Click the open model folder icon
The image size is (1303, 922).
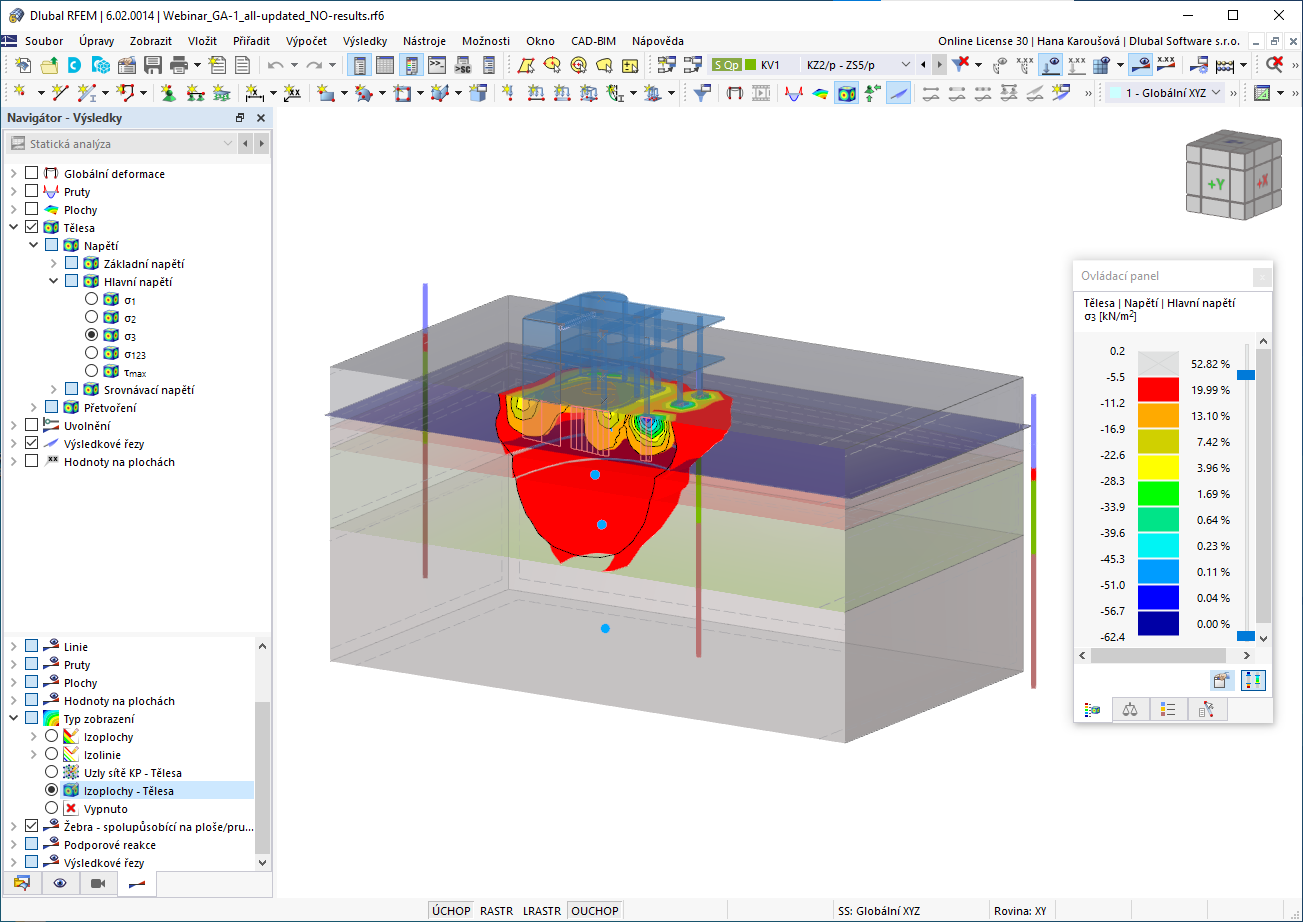click(x=49, y=65)
